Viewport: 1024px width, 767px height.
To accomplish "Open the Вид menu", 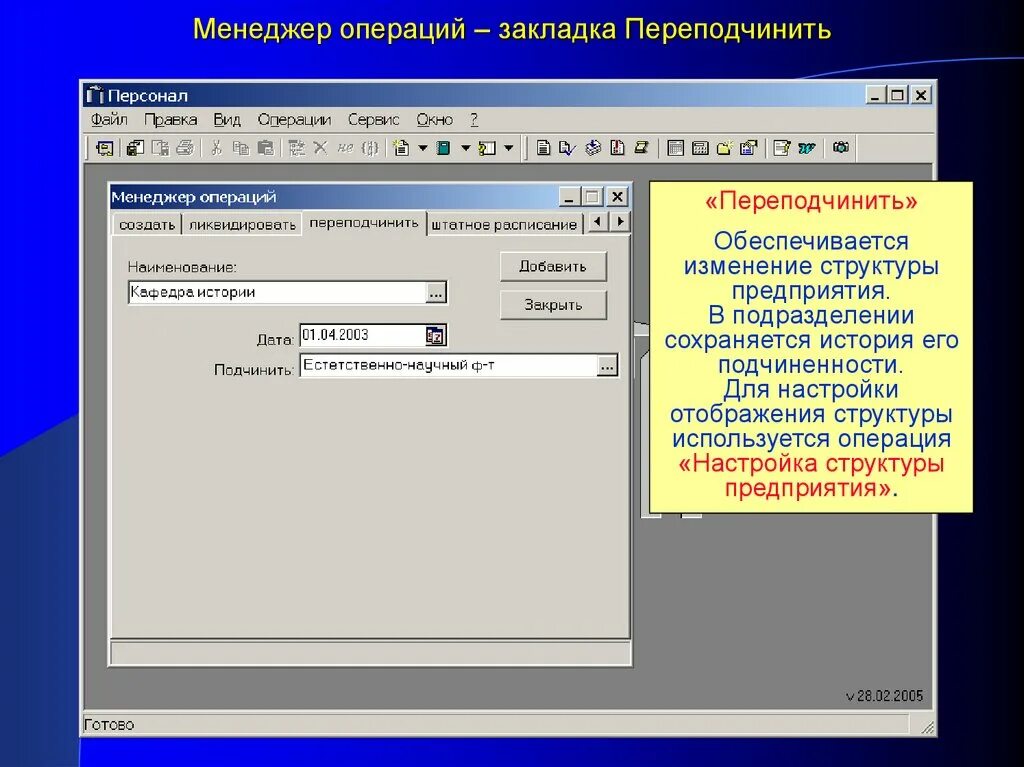I will [227, 120].
